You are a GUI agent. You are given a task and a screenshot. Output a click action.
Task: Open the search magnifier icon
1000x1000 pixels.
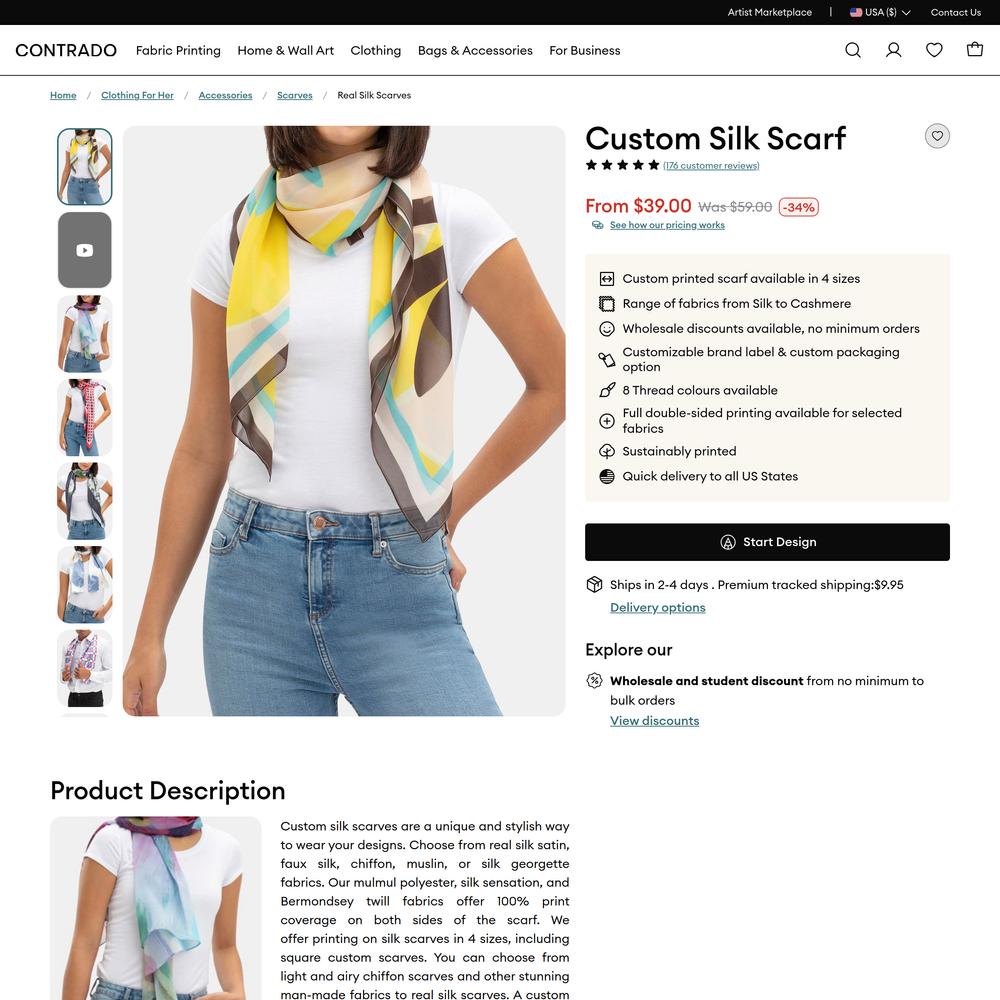click(x=853, y=50)
